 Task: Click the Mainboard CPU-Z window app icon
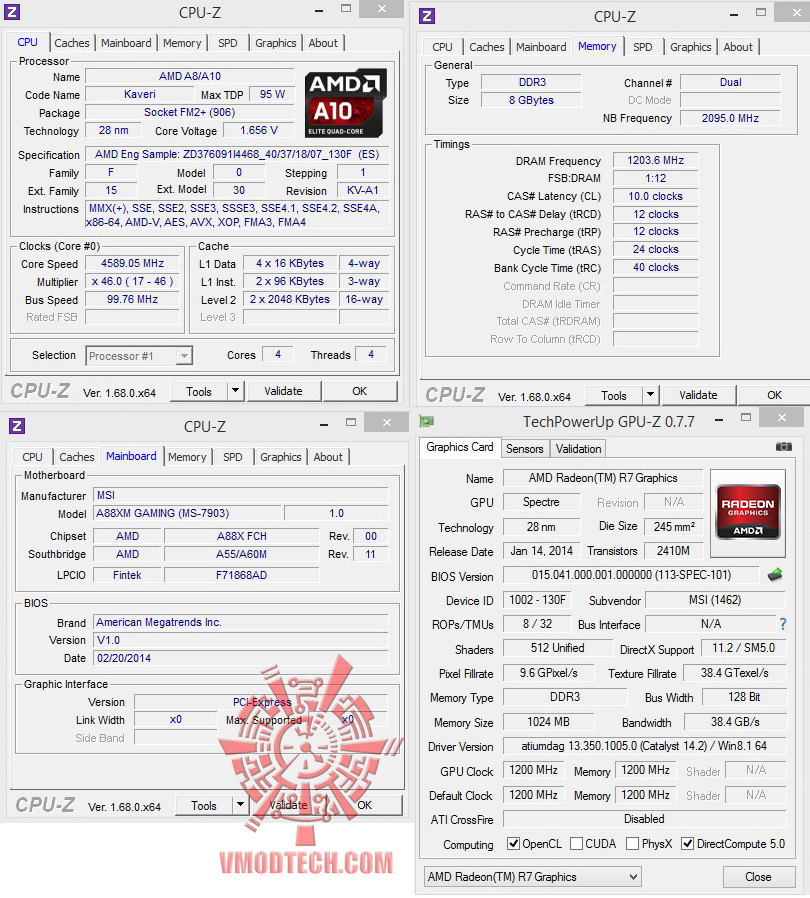coord(17,426)
